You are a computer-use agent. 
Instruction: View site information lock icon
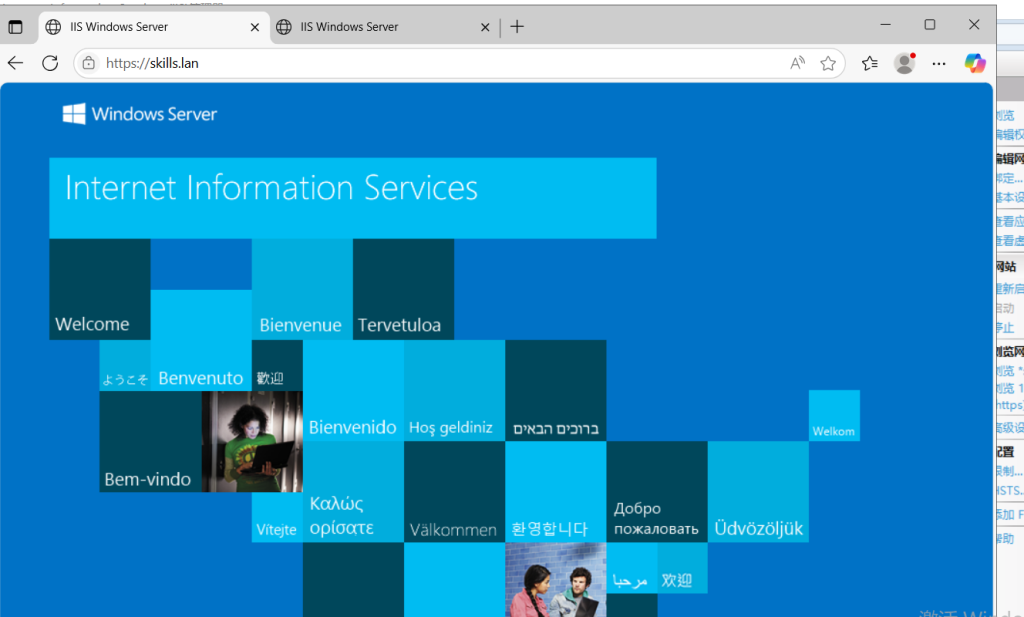(89, 63)
